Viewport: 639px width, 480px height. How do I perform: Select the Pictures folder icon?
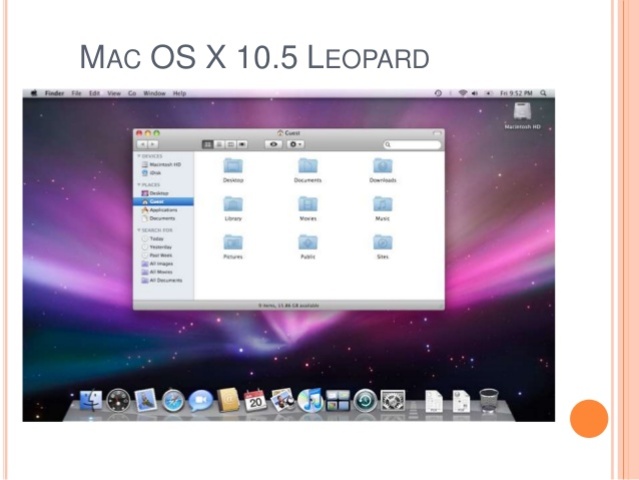coord(233,242)
